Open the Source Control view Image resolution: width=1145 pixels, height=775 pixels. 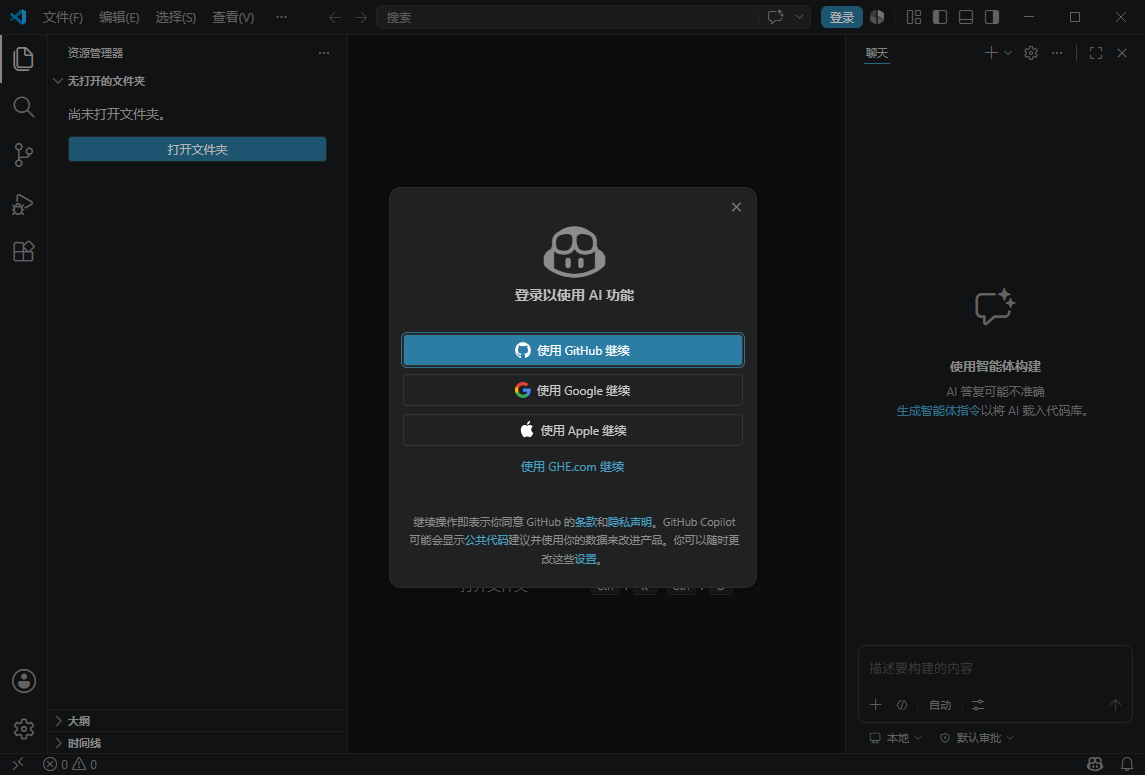coord(23,155)
